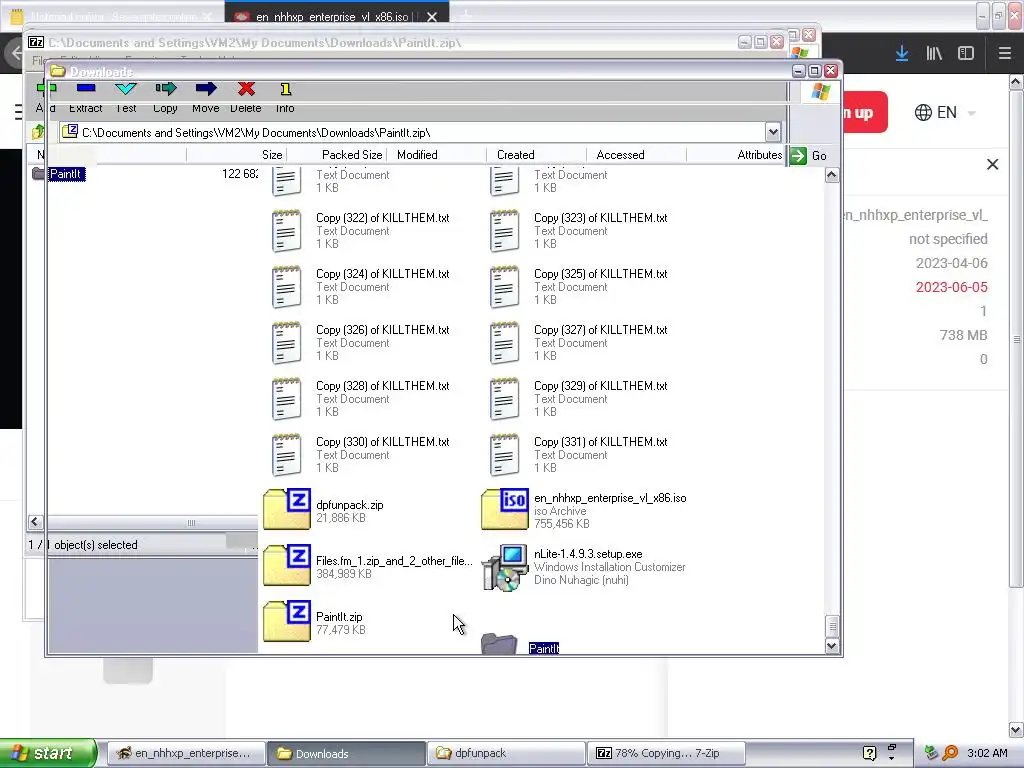This screenshot has width=1024, height=768.
Task: Select the PaintIt.zip archive icon
Action: 287,621
